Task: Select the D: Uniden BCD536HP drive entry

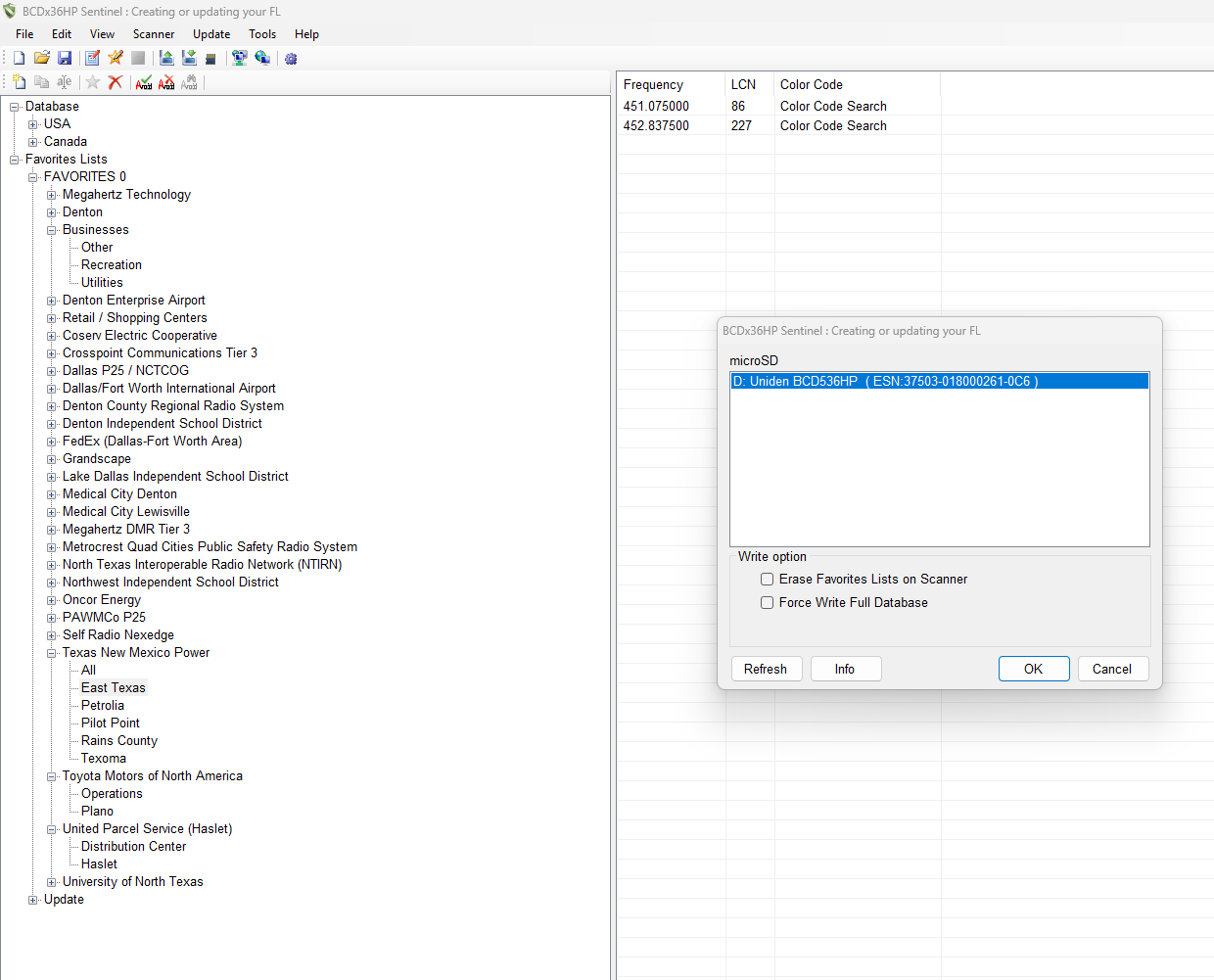Action: click(940, 382)
